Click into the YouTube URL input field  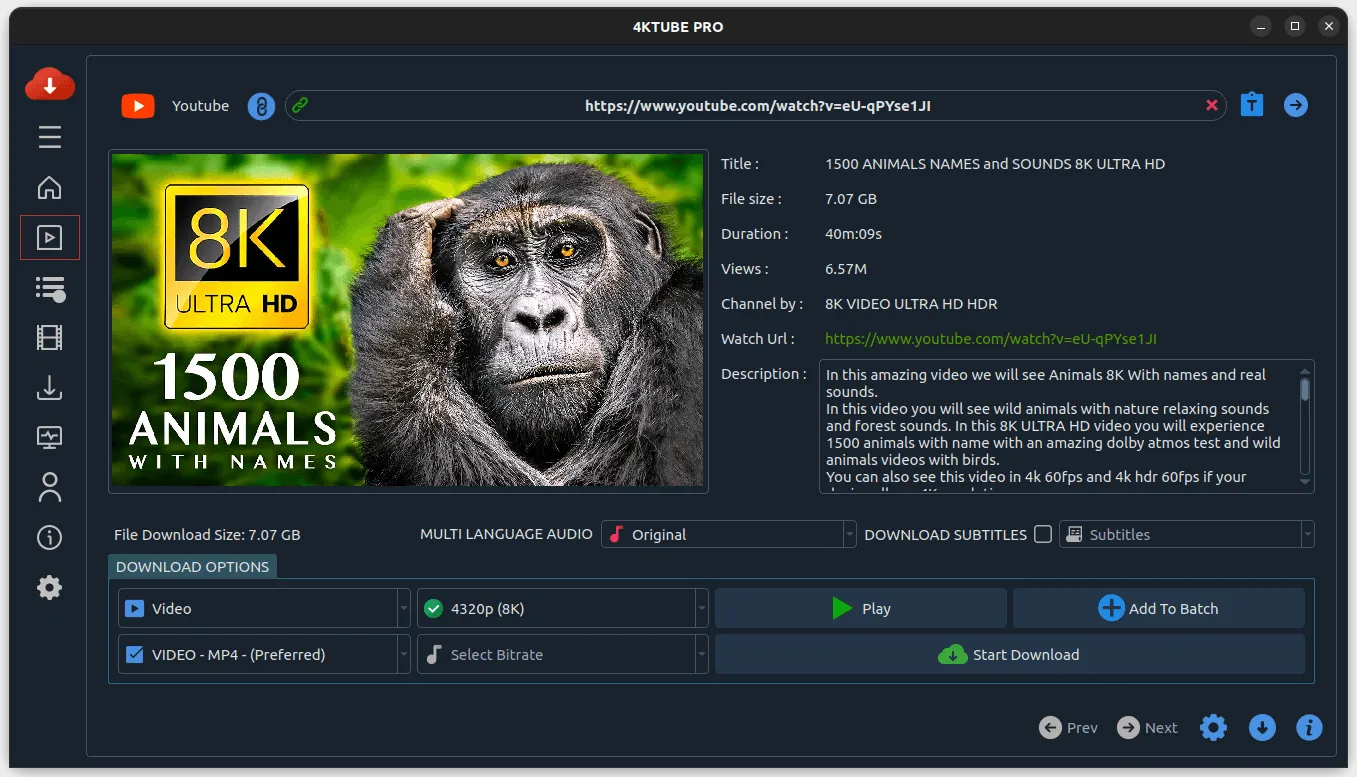(x=757, y=105)
